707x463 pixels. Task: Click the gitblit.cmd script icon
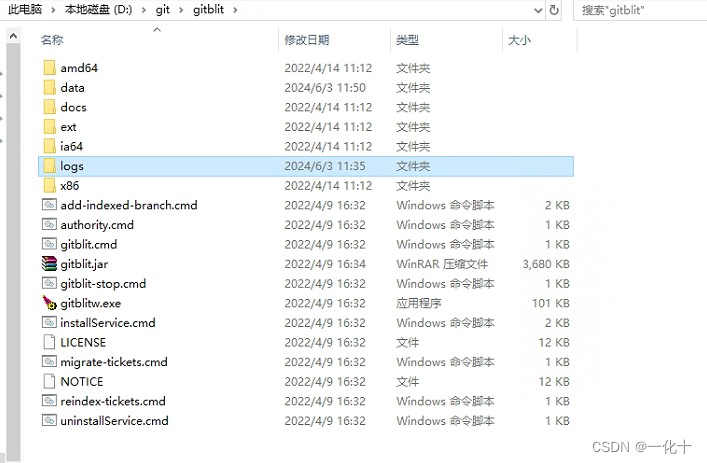coord(49,244)
